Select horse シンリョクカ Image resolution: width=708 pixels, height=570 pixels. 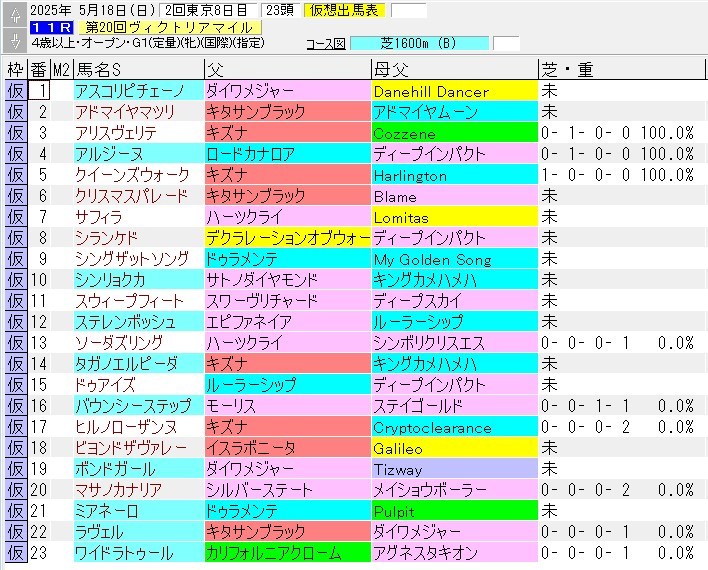[x=139, y=280]
